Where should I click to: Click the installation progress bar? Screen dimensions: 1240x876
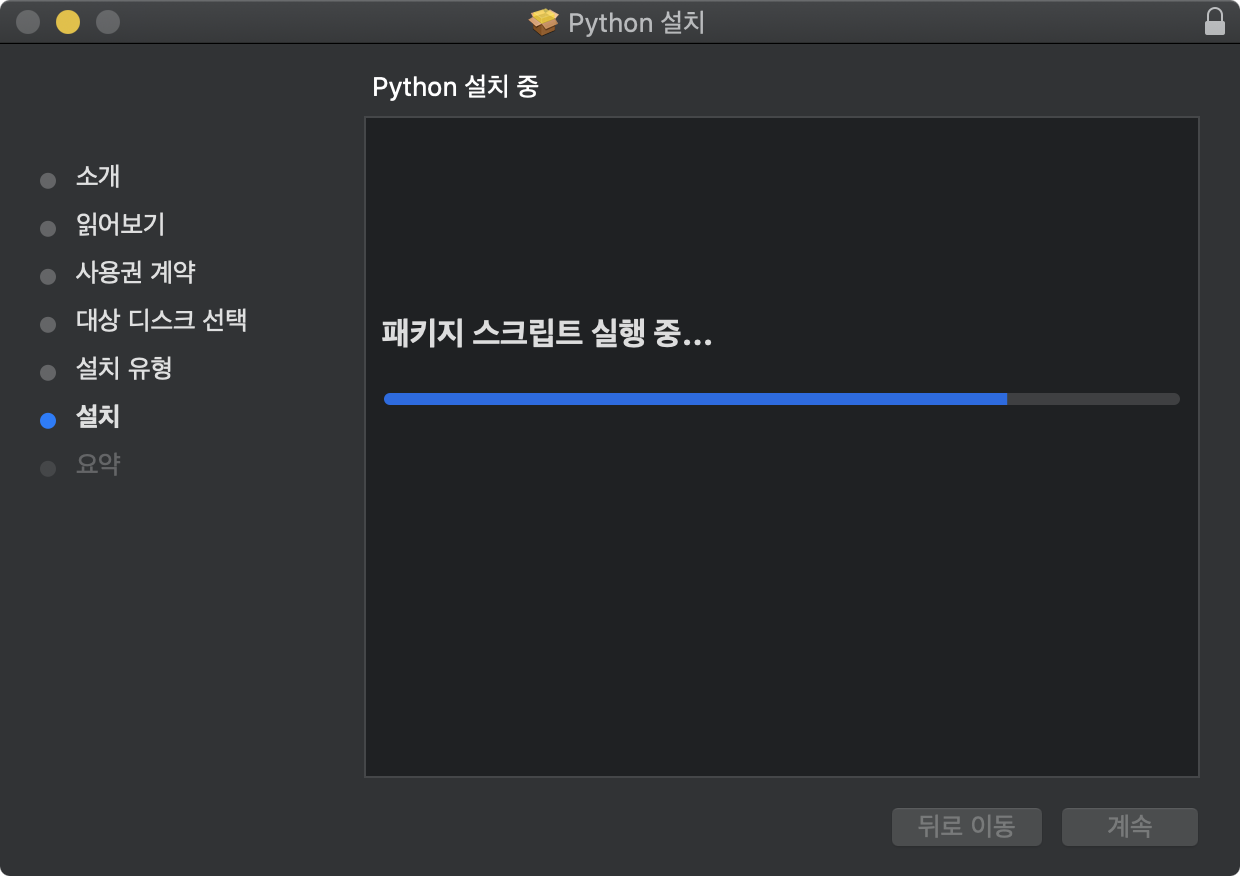click(x=782, y=399)
